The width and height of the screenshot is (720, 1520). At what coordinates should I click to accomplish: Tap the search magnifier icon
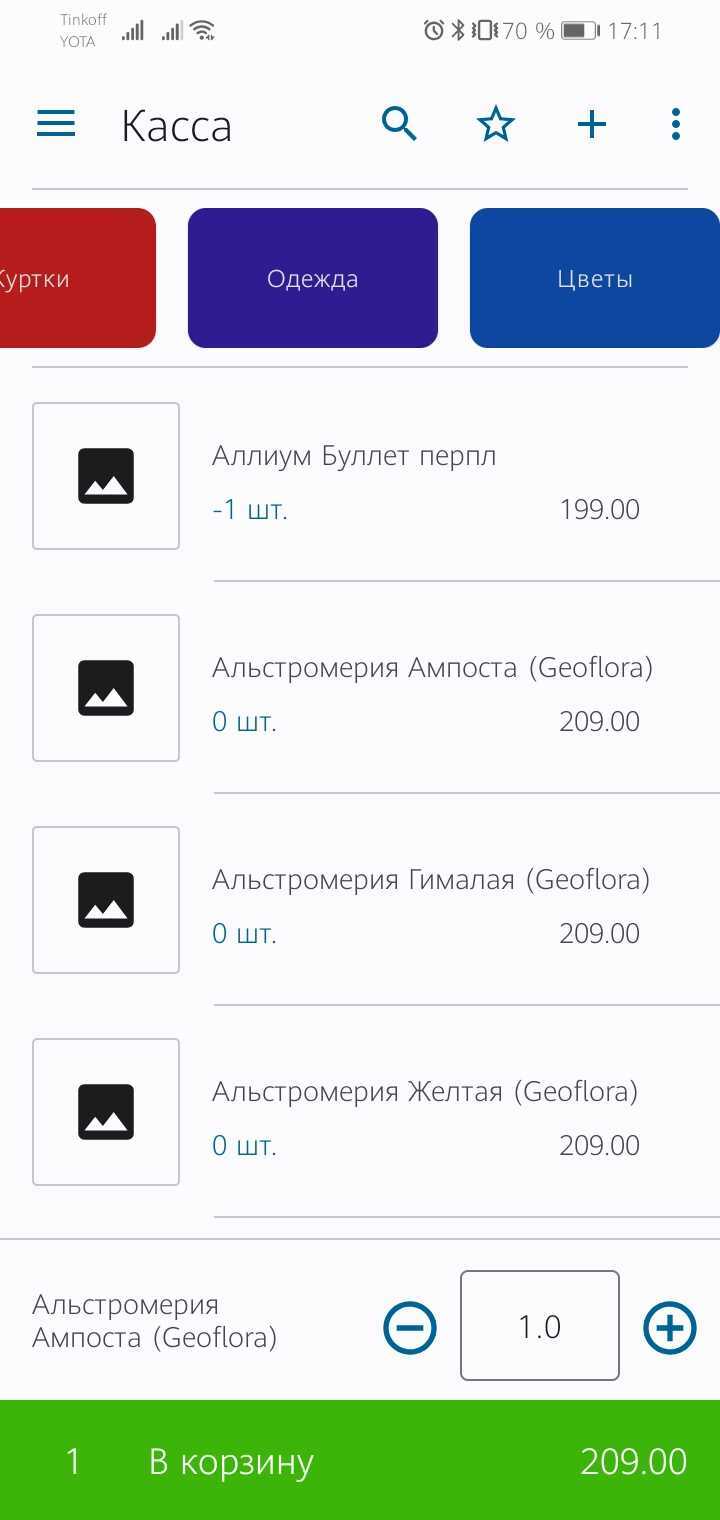(x=399, y=124)
